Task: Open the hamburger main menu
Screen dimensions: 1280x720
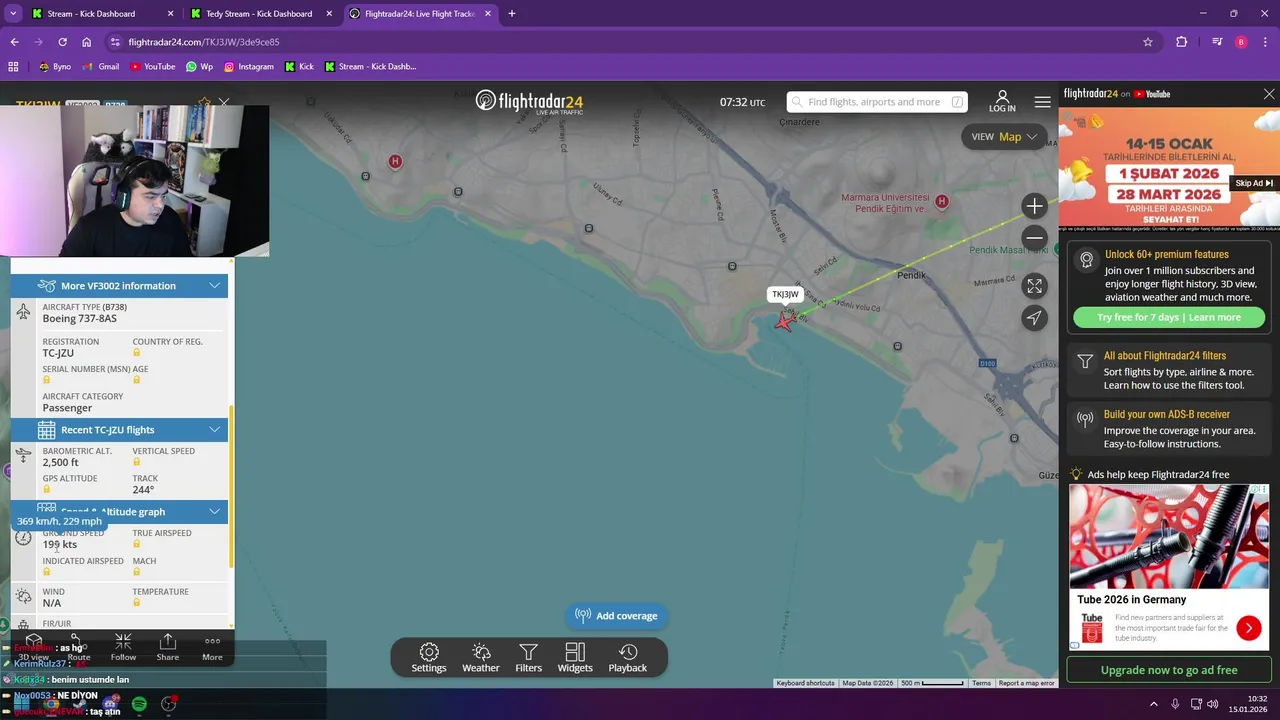Action: (x=1042, y=102)
